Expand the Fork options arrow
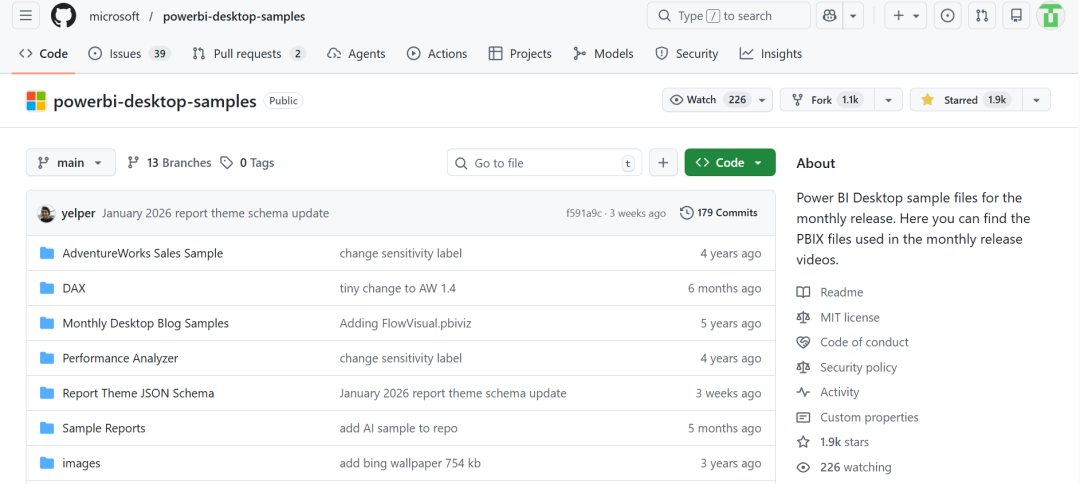The width and height of the screenshot is (1080, 484). (889, 100)
